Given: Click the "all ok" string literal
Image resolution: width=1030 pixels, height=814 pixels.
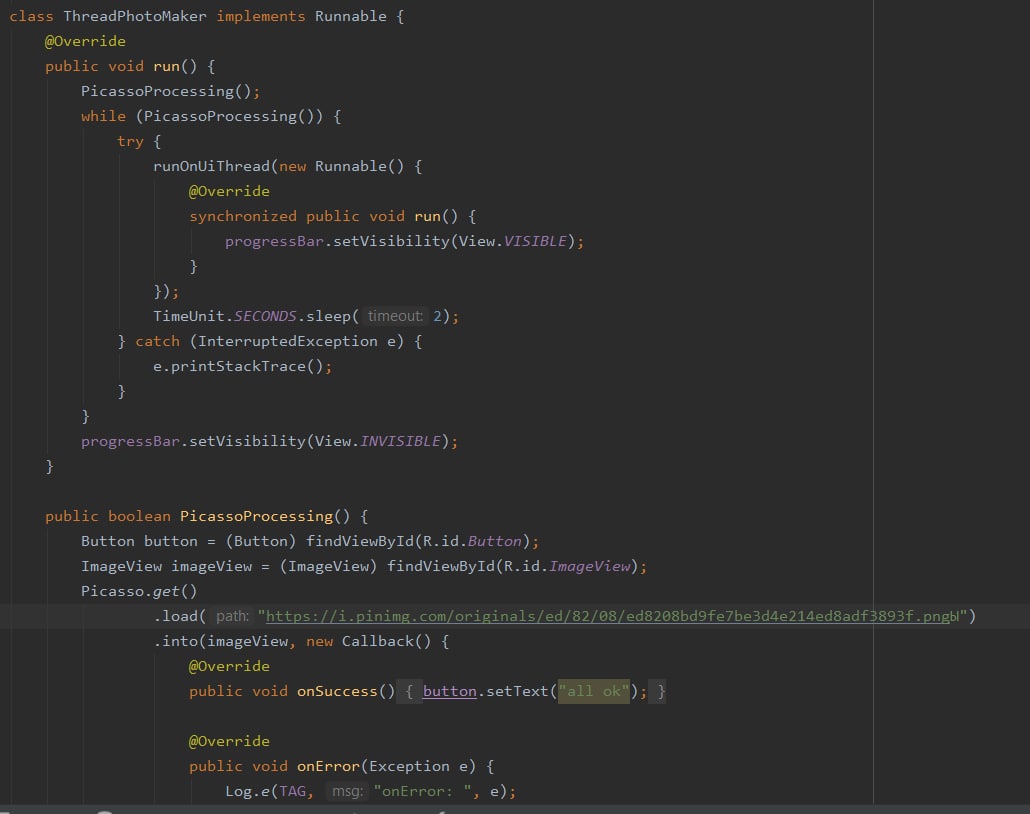Looking at the screenshot, I should [x=594, y=691].
